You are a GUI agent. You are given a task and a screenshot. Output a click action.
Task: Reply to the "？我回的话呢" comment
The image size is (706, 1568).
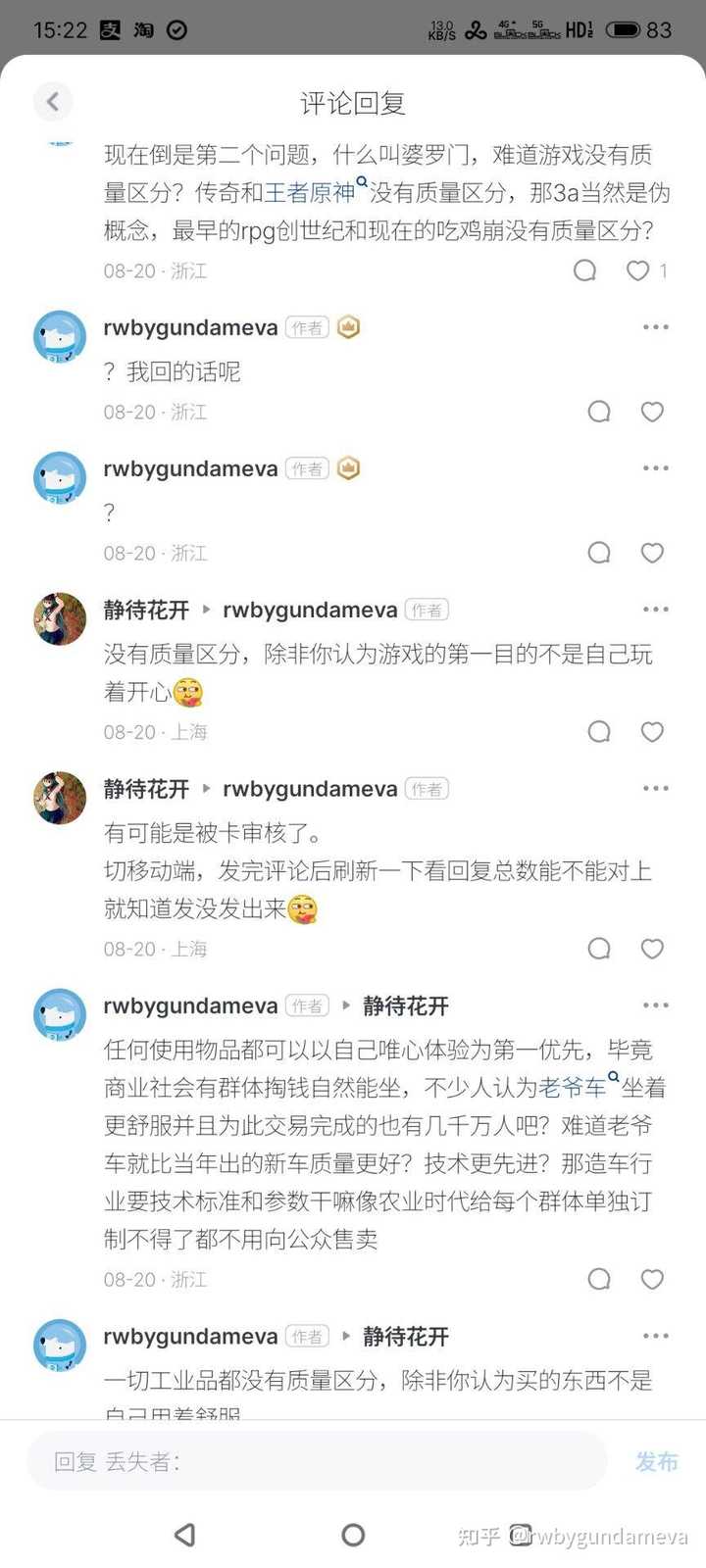599,412
